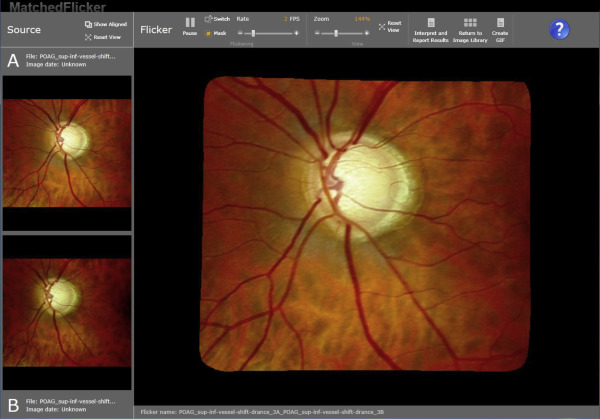Viewport: 600px width, 419px height.
Task: Open help with the blue question mark
Action: click(560, 29)
